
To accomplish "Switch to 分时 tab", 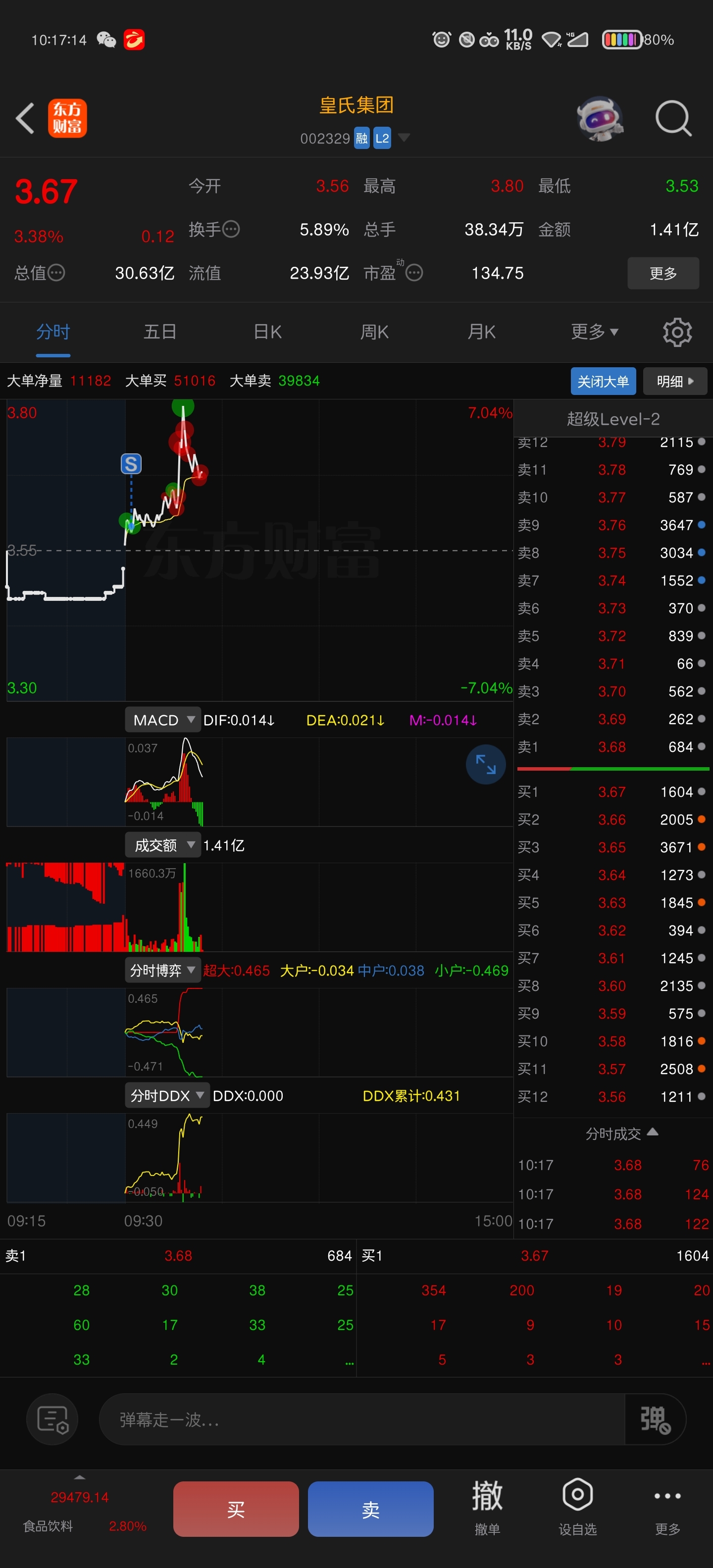I will coord(53,332).
